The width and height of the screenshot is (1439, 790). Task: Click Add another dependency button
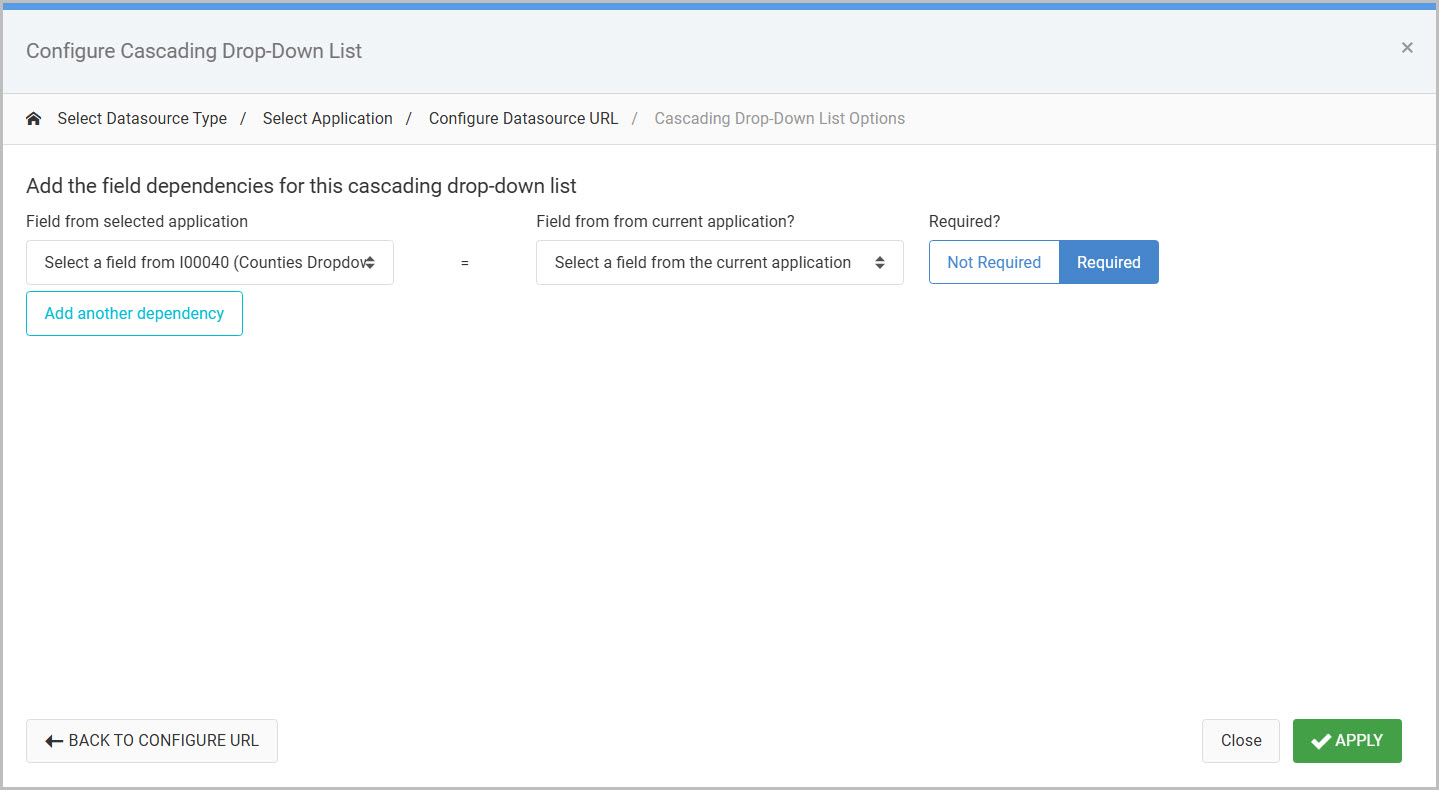134,313
